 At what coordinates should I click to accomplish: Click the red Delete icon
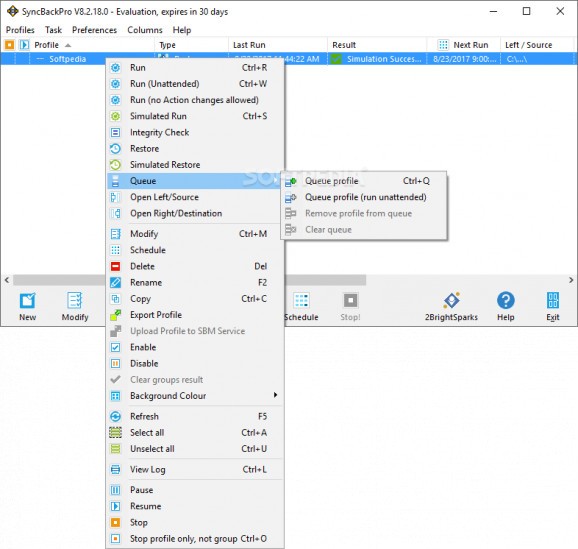pyautogui.click(x=115, y=266)
